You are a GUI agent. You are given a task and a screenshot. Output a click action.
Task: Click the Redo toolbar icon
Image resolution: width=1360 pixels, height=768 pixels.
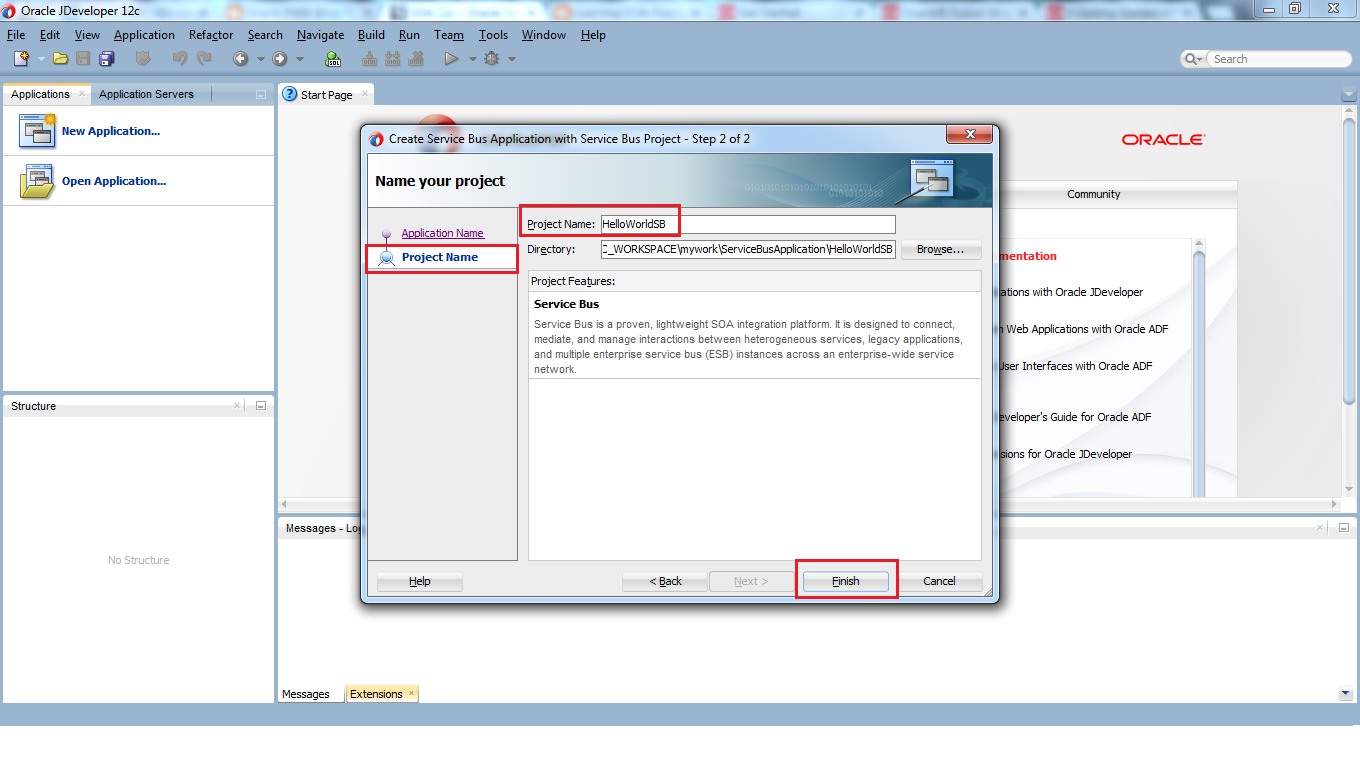[203, 59]
